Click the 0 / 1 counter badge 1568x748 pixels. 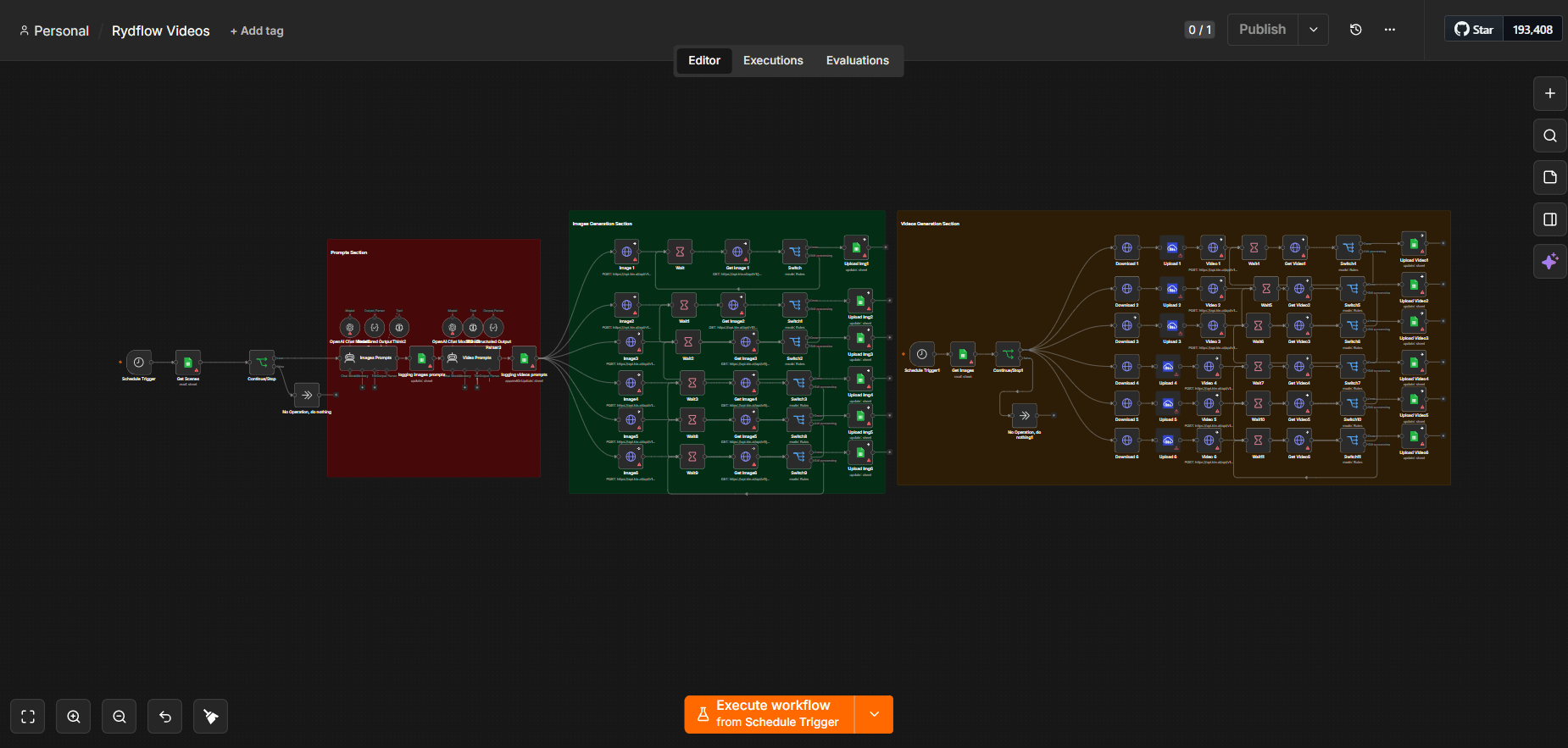point(1199,30)
